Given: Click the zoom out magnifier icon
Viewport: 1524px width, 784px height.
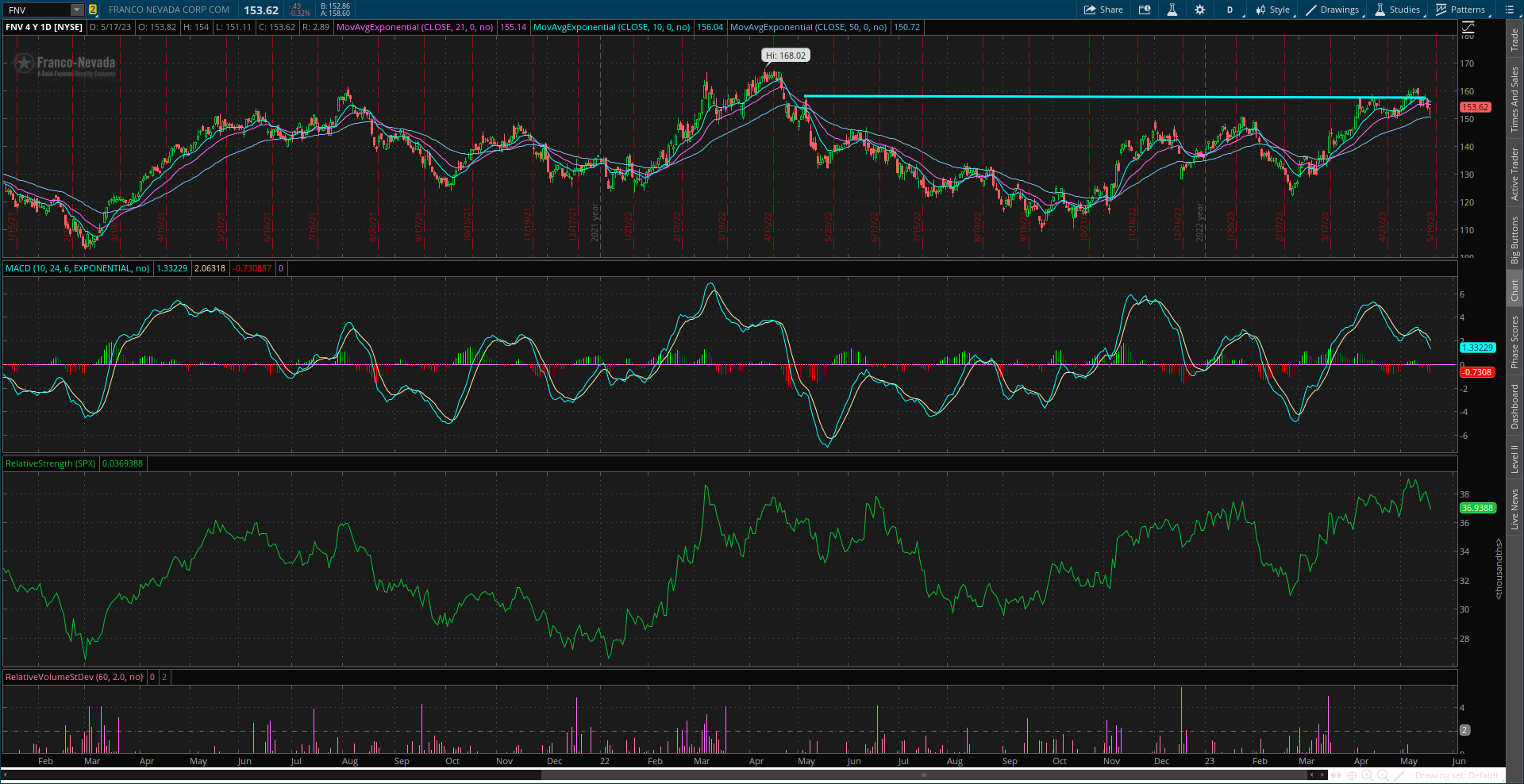Looking at the screenshot, I should [1384, 774].
